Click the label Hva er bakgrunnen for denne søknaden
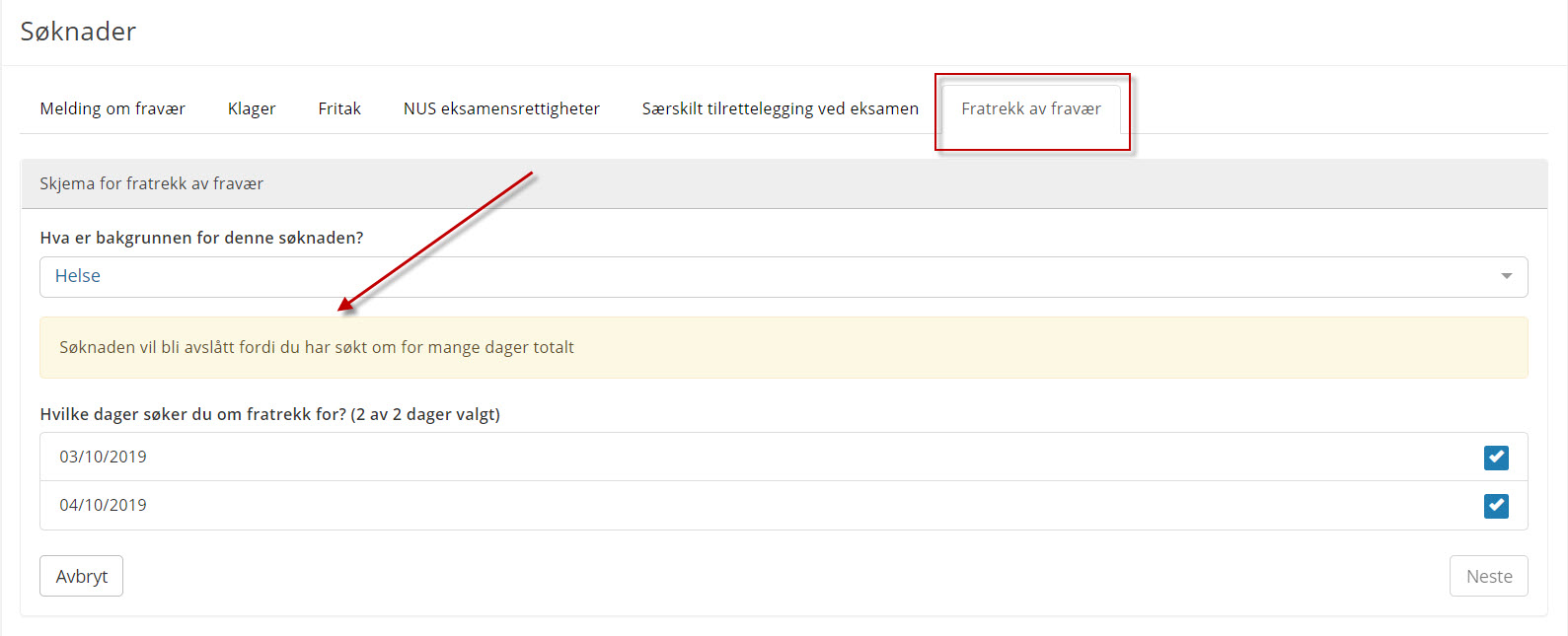The image size is (1568, 636). [201, 238]
